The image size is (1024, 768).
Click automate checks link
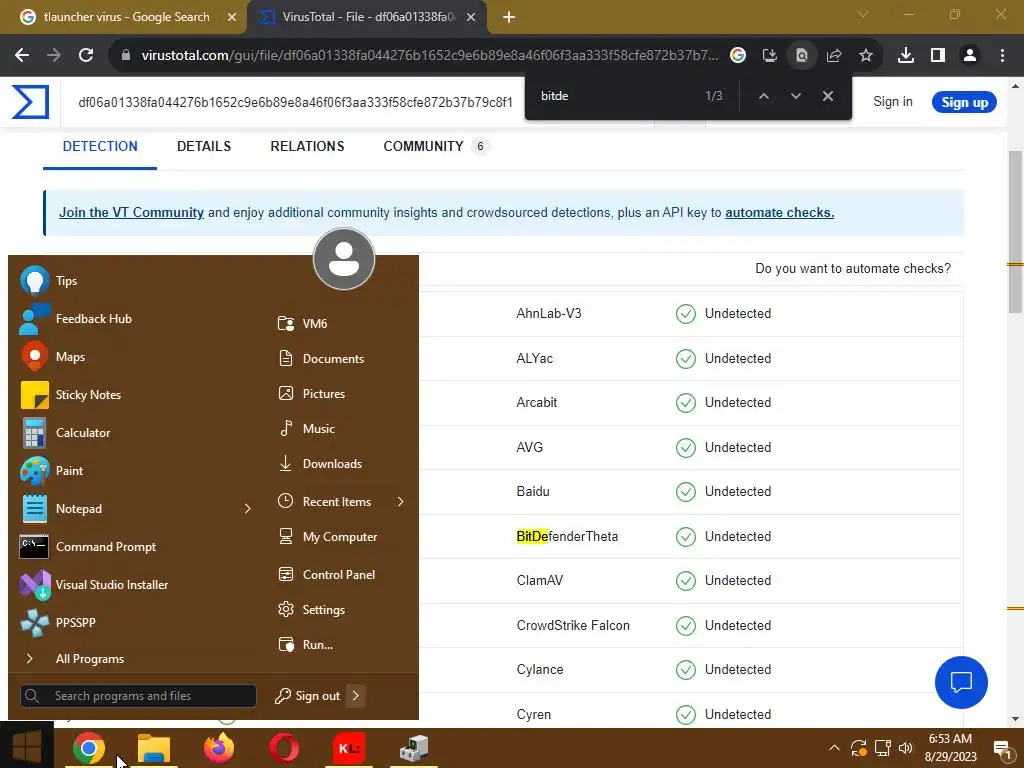(779, 213)
